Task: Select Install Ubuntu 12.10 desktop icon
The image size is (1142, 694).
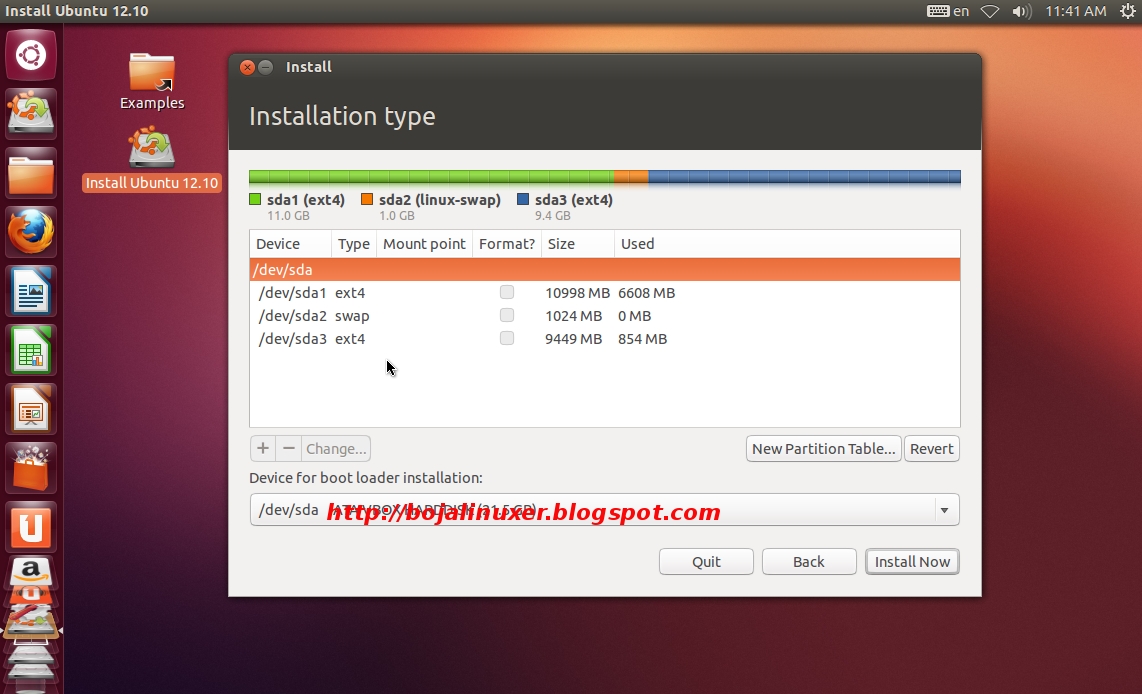Action: click(151, 158)
